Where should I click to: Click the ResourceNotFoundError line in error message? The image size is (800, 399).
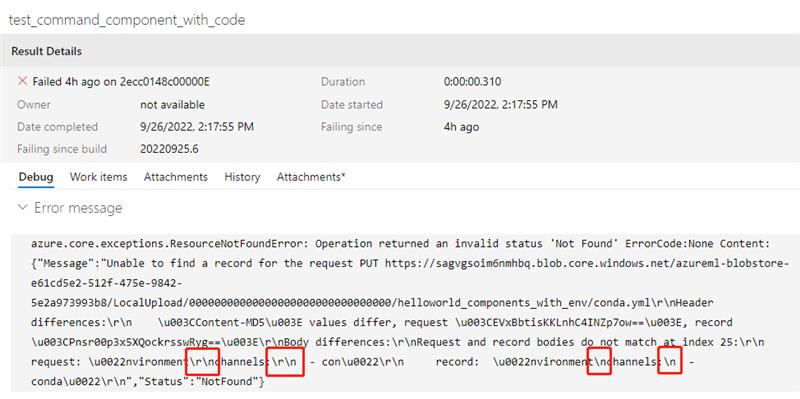pyautogui.click(x=400, y=243)
